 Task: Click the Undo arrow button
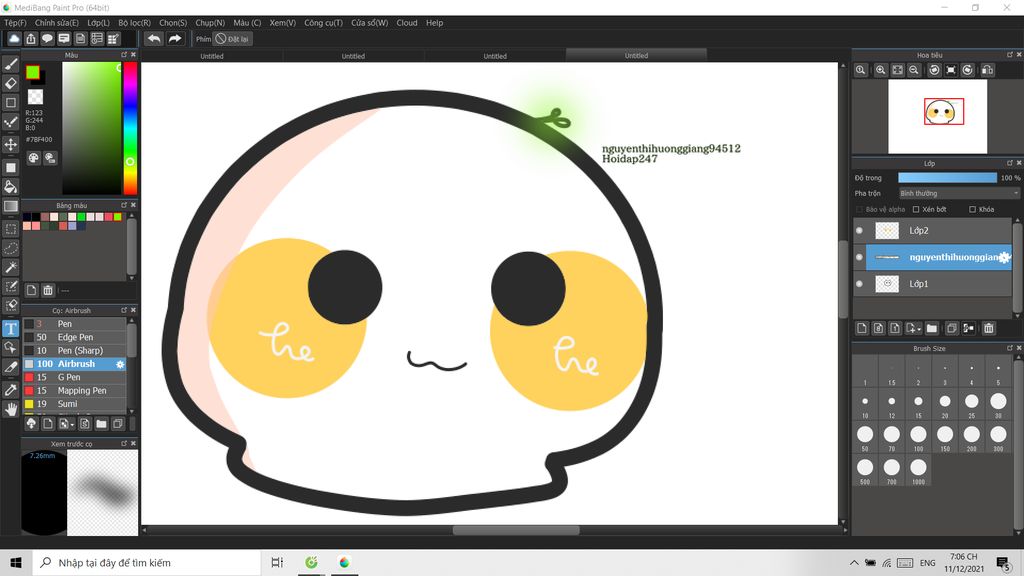[154, 39]
